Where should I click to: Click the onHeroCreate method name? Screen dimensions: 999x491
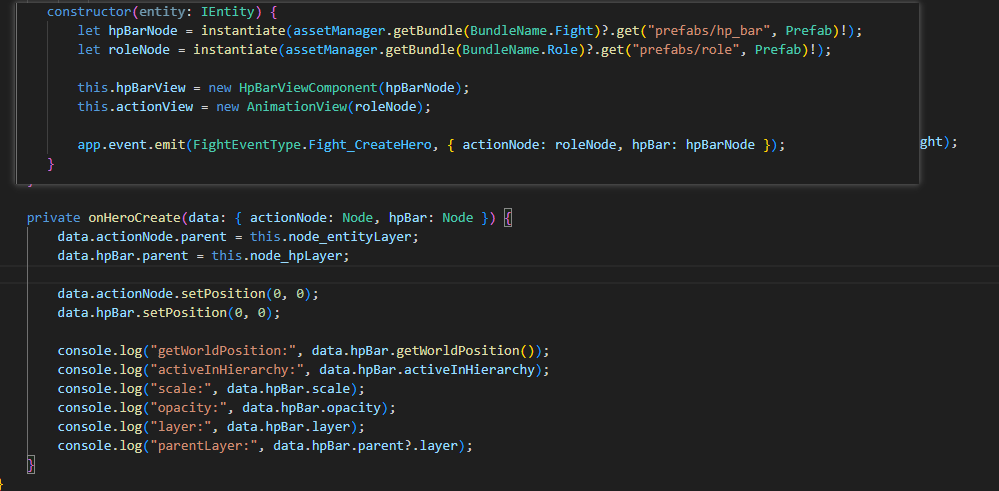(134, 218)
